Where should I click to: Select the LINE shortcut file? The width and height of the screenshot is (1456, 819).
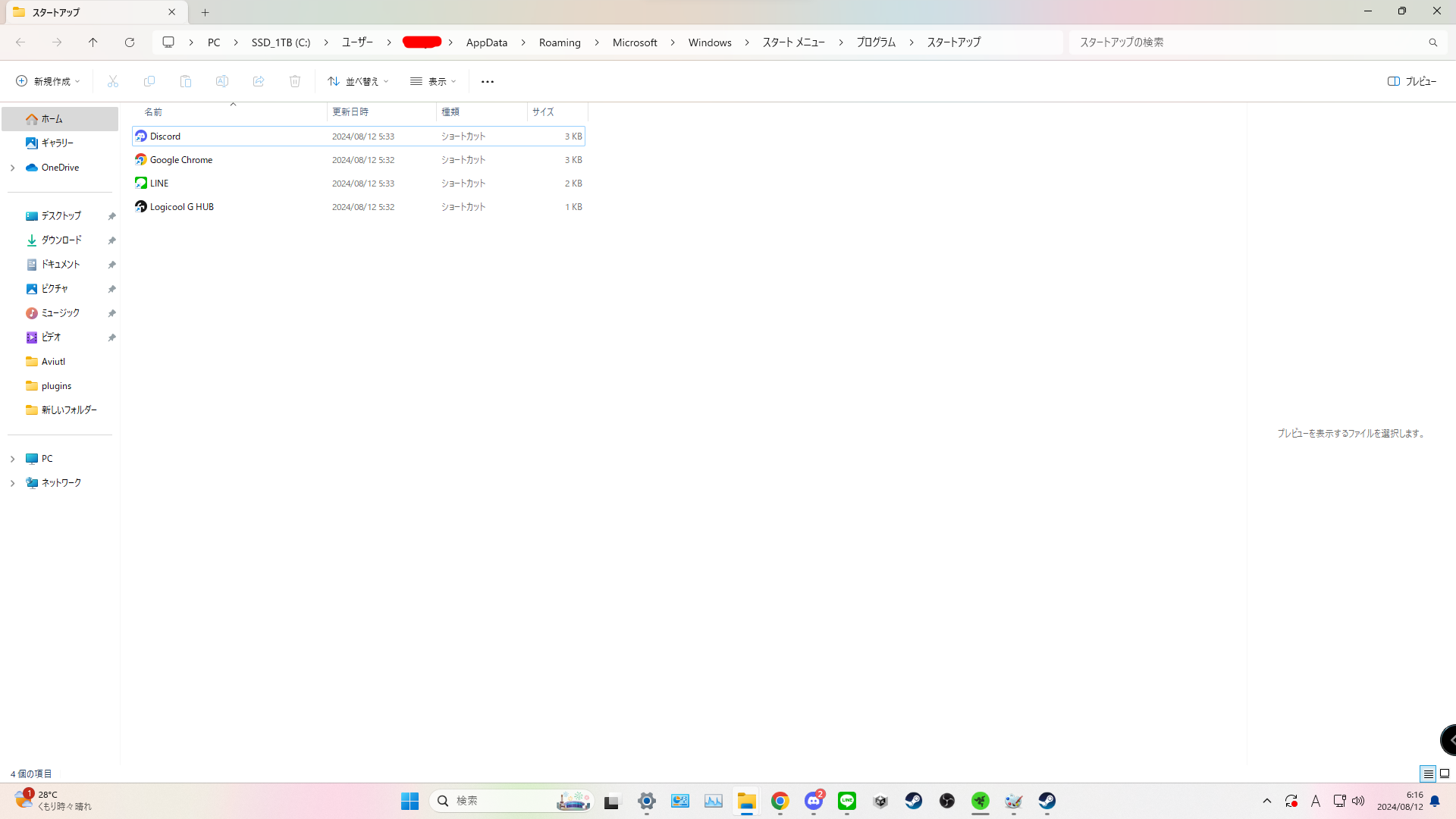coord(159,184)
